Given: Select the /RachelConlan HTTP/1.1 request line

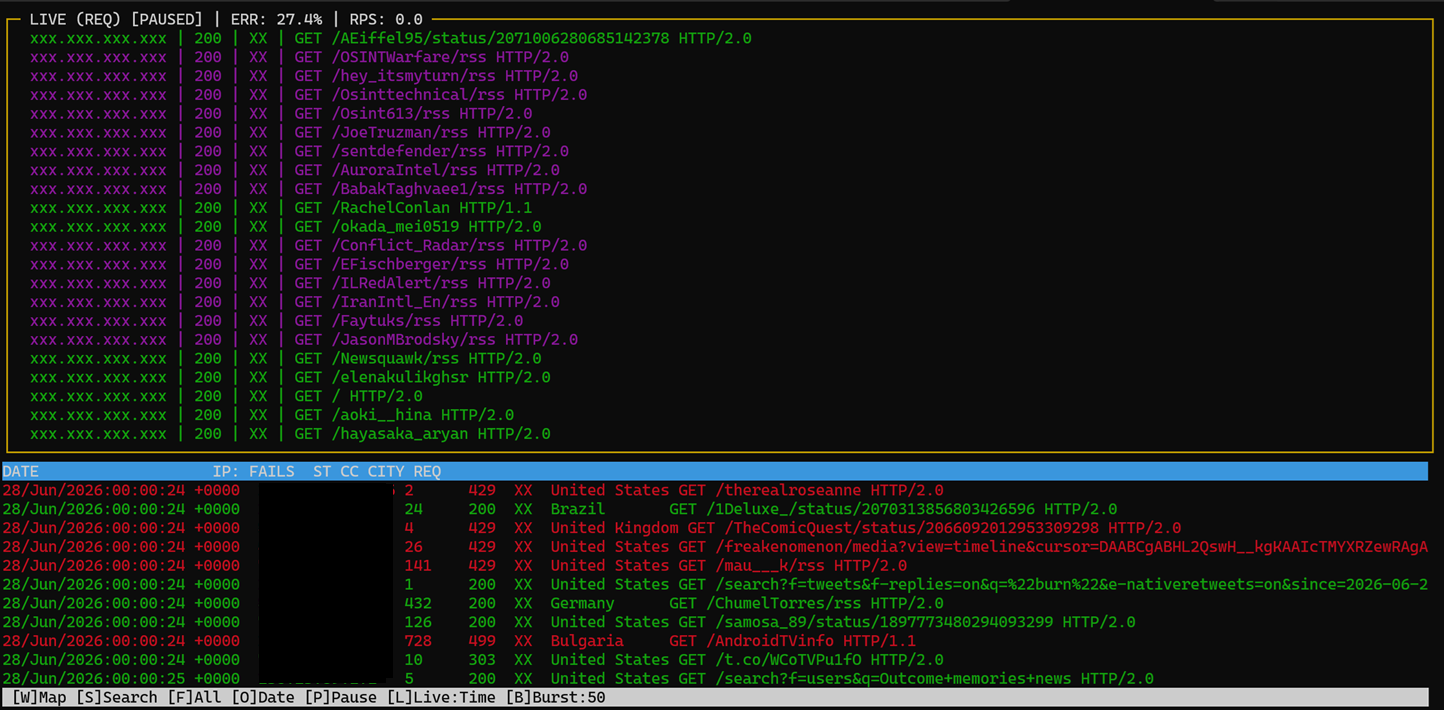Looking at the screenshot, I should [x=281, y=208].
